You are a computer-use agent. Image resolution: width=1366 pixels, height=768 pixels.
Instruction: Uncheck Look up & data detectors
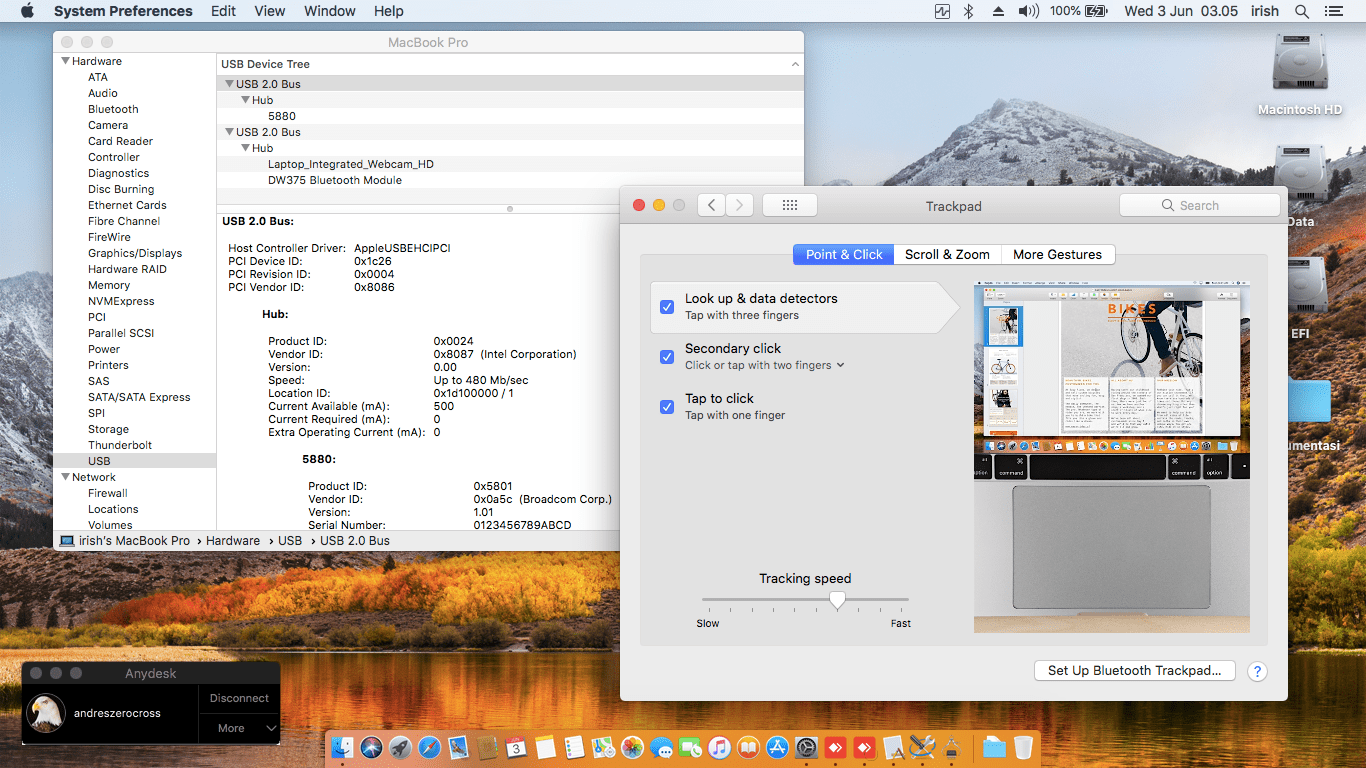pyautogui.click(x=667, y=306)
